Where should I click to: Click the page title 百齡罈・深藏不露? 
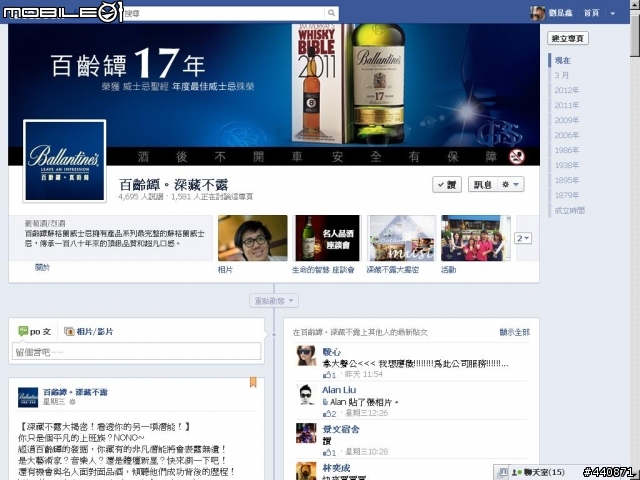click(173, 185)
